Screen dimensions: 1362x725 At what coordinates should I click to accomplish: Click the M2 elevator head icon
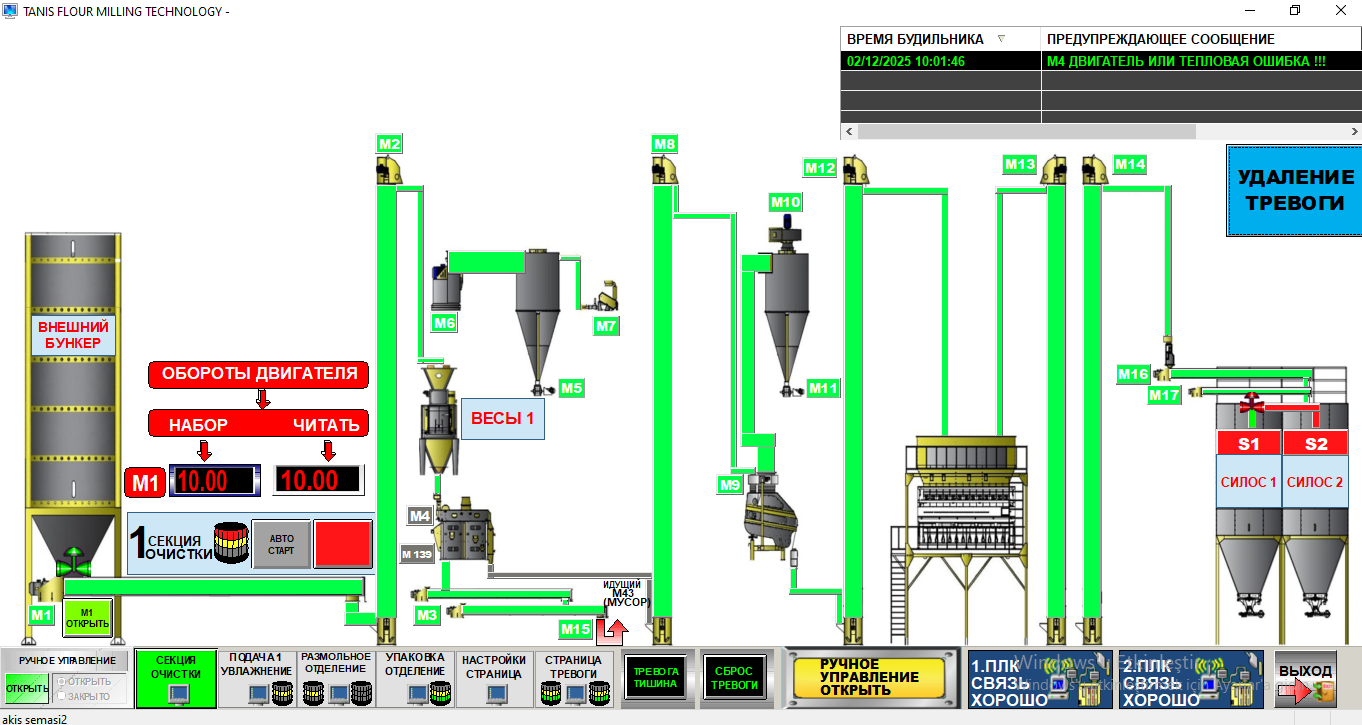click(388, 170)
